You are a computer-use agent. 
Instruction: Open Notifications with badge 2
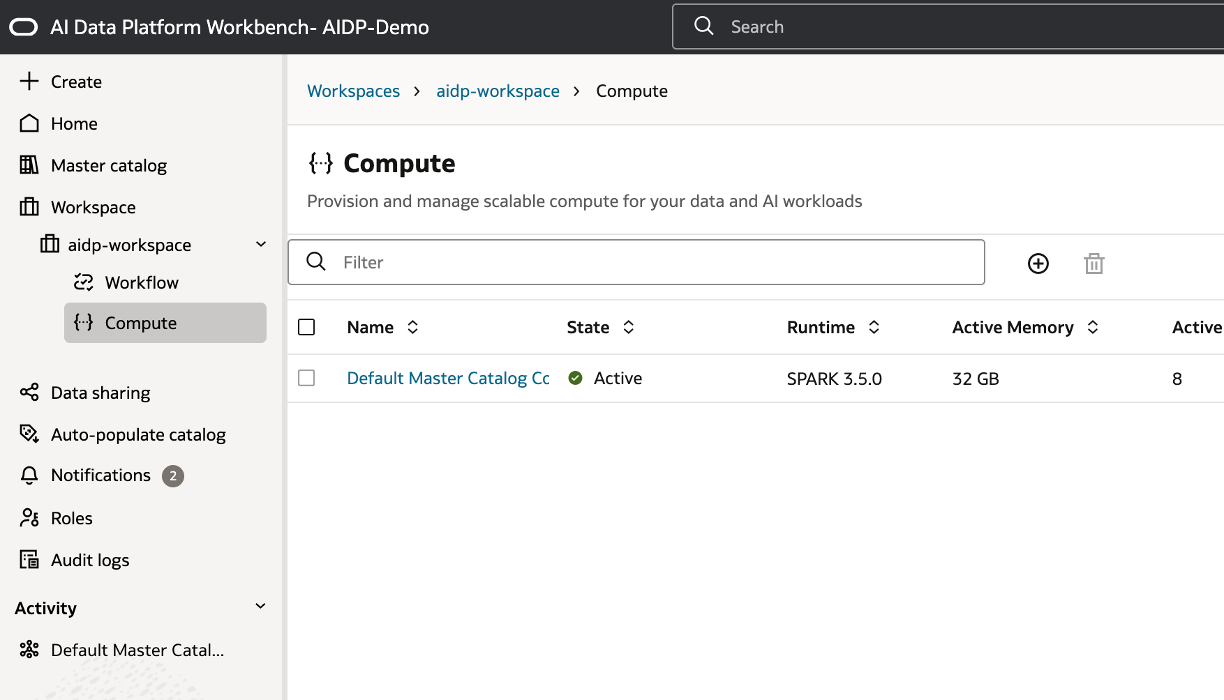coord(101,476)
